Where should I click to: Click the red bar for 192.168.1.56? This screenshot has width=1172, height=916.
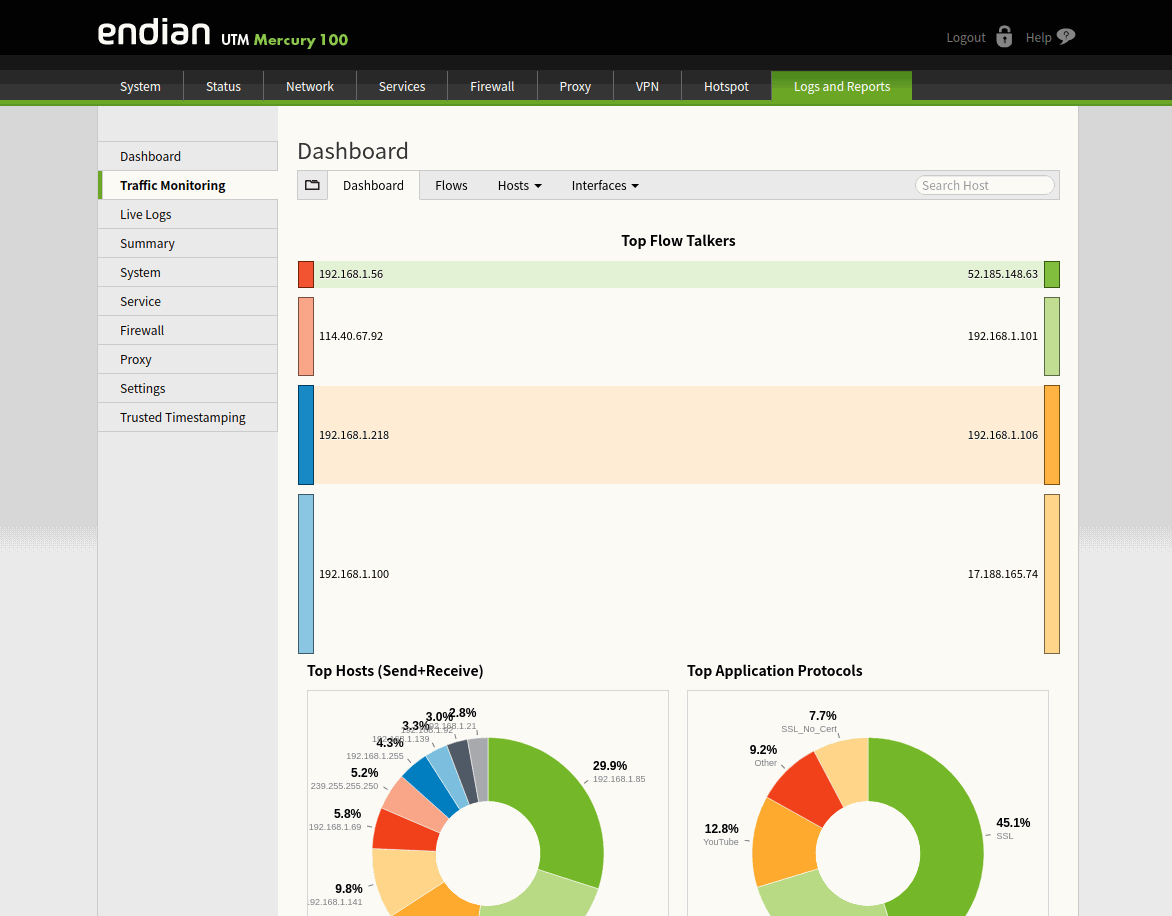[x=306, y=274]
